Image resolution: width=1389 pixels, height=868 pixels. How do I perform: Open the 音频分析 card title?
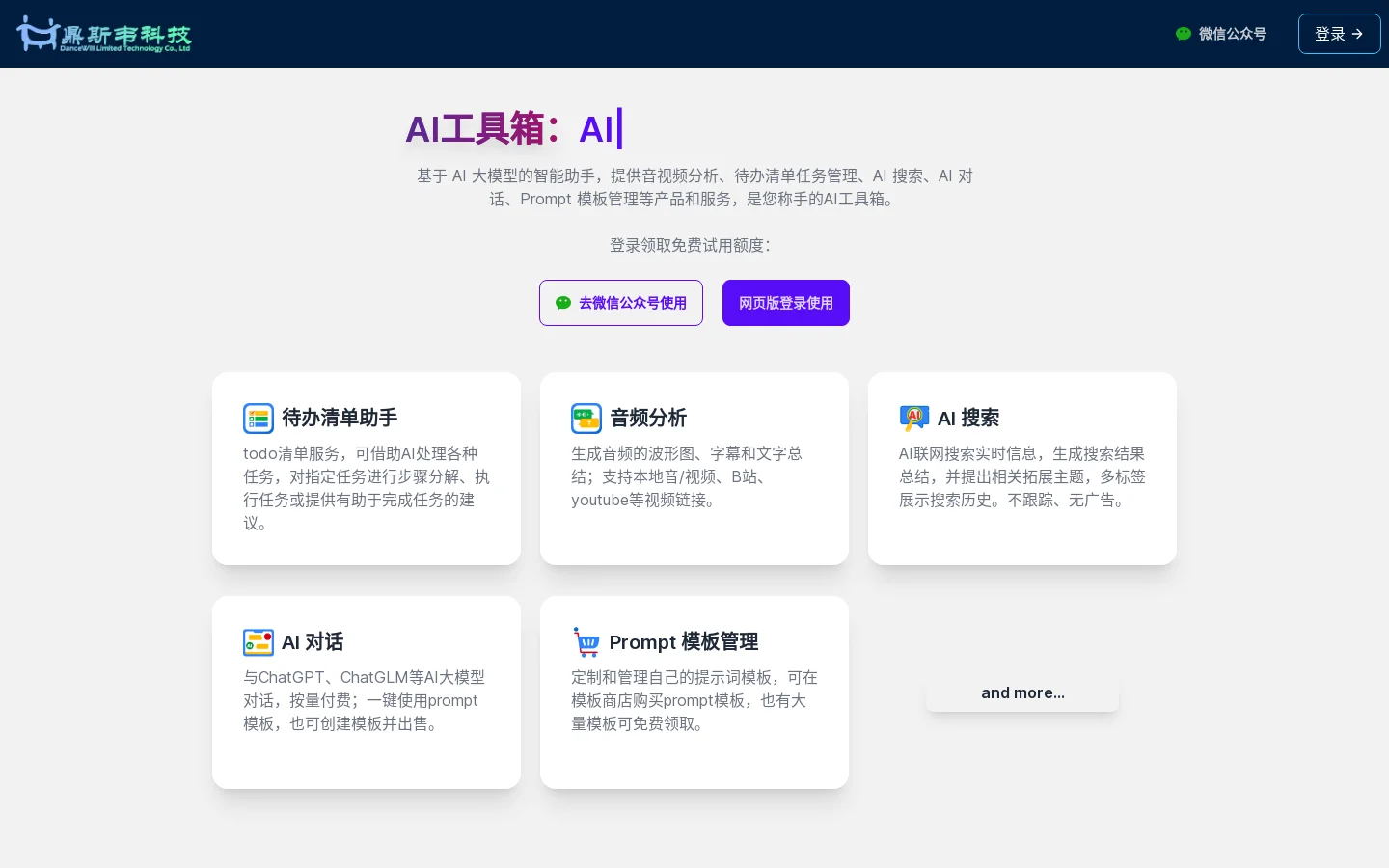click(648, 418)
